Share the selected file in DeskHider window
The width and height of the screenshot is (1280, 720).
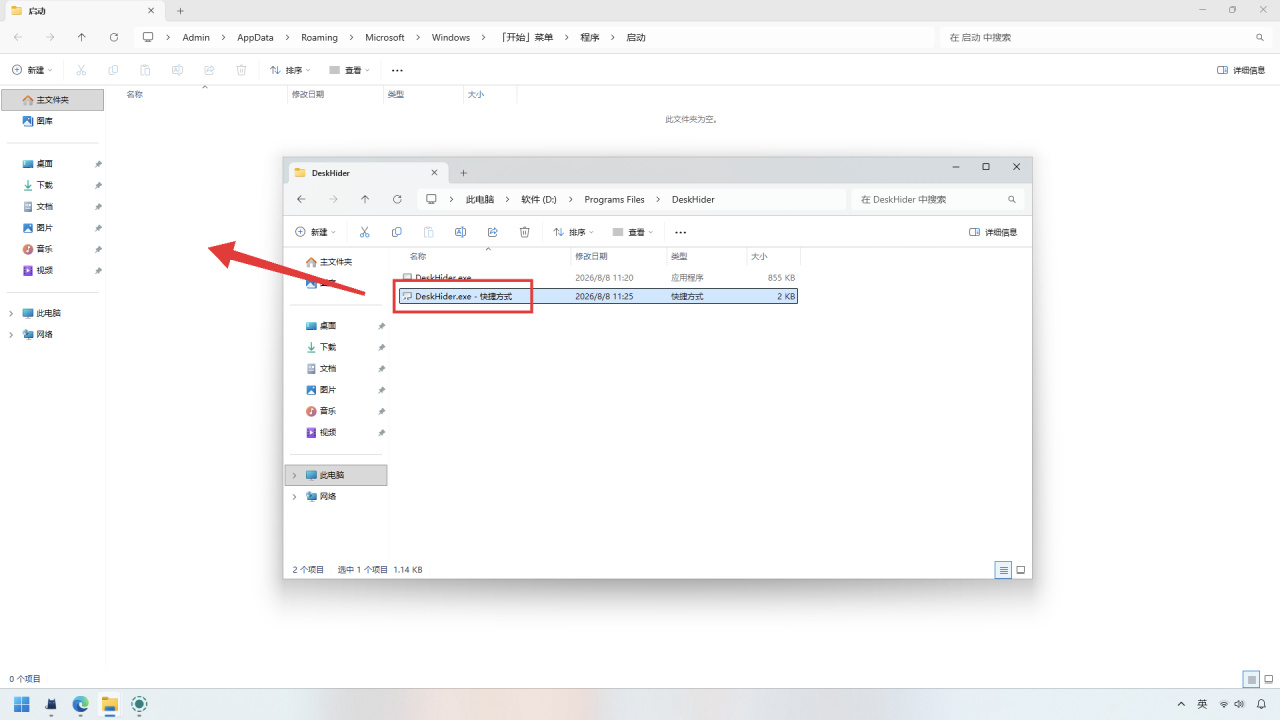(x=493, y=232)
